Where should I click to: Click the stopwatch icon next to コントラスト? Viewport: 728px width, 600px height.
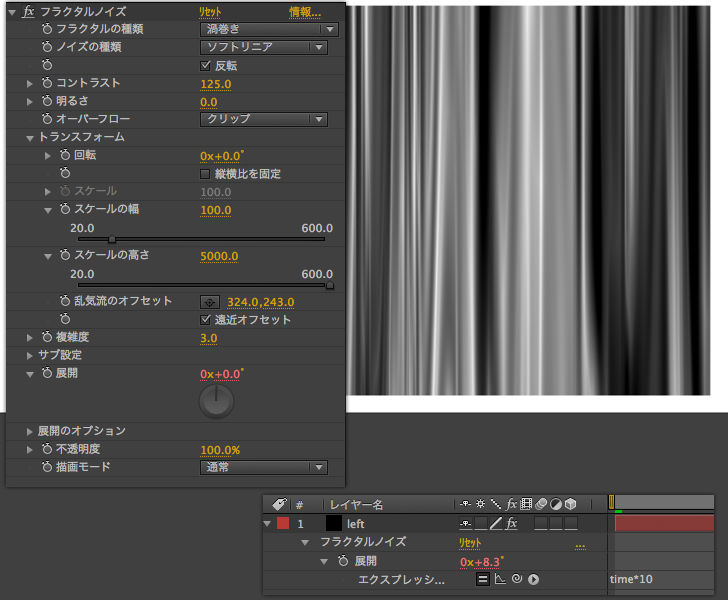click(x=47, y=83)
